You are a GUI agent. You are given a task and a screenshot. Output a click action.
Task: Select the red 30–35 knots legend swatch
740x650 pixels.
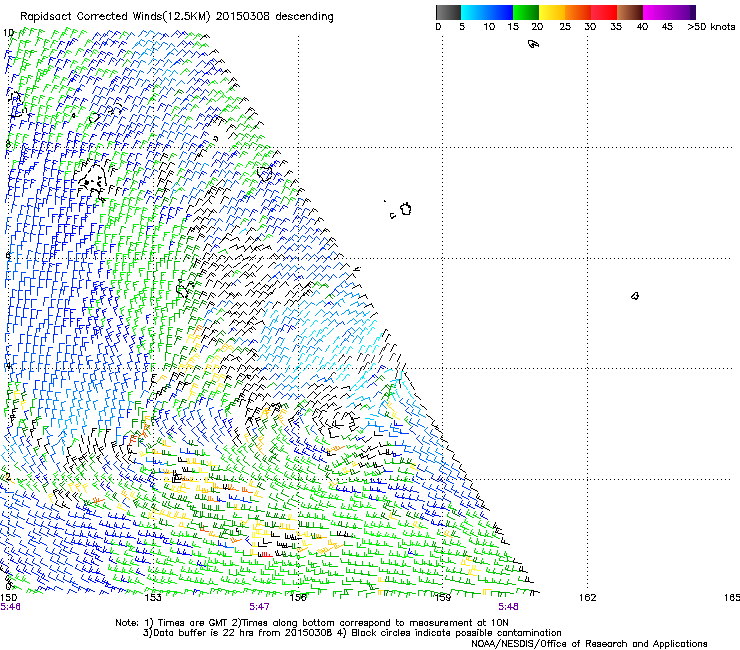[604, 12]
